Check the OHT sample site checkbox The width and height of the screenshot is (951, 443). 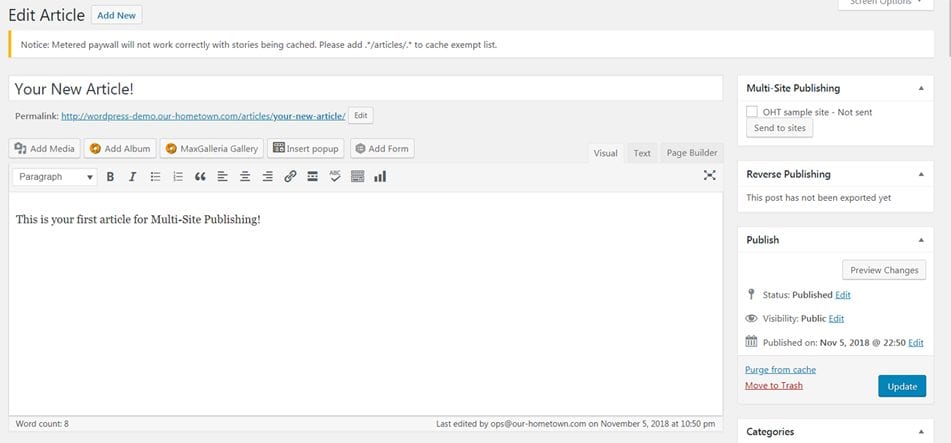[752, 112]
